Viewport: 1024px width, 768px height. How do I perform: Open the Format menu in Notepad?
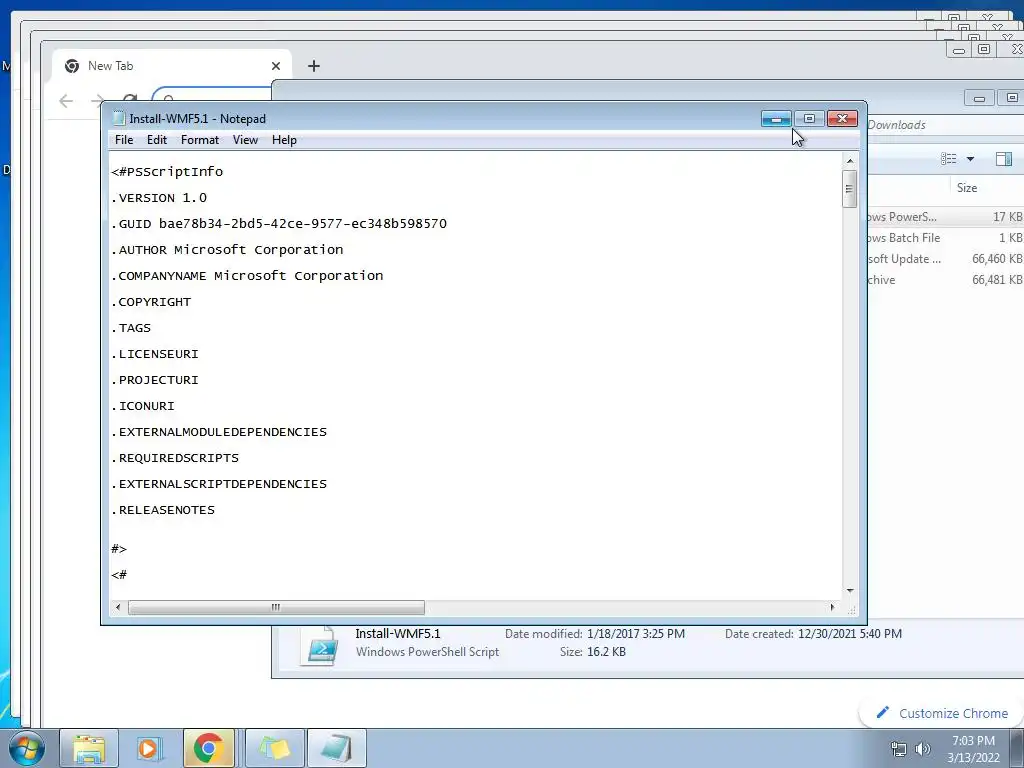(x=200, y=140)
